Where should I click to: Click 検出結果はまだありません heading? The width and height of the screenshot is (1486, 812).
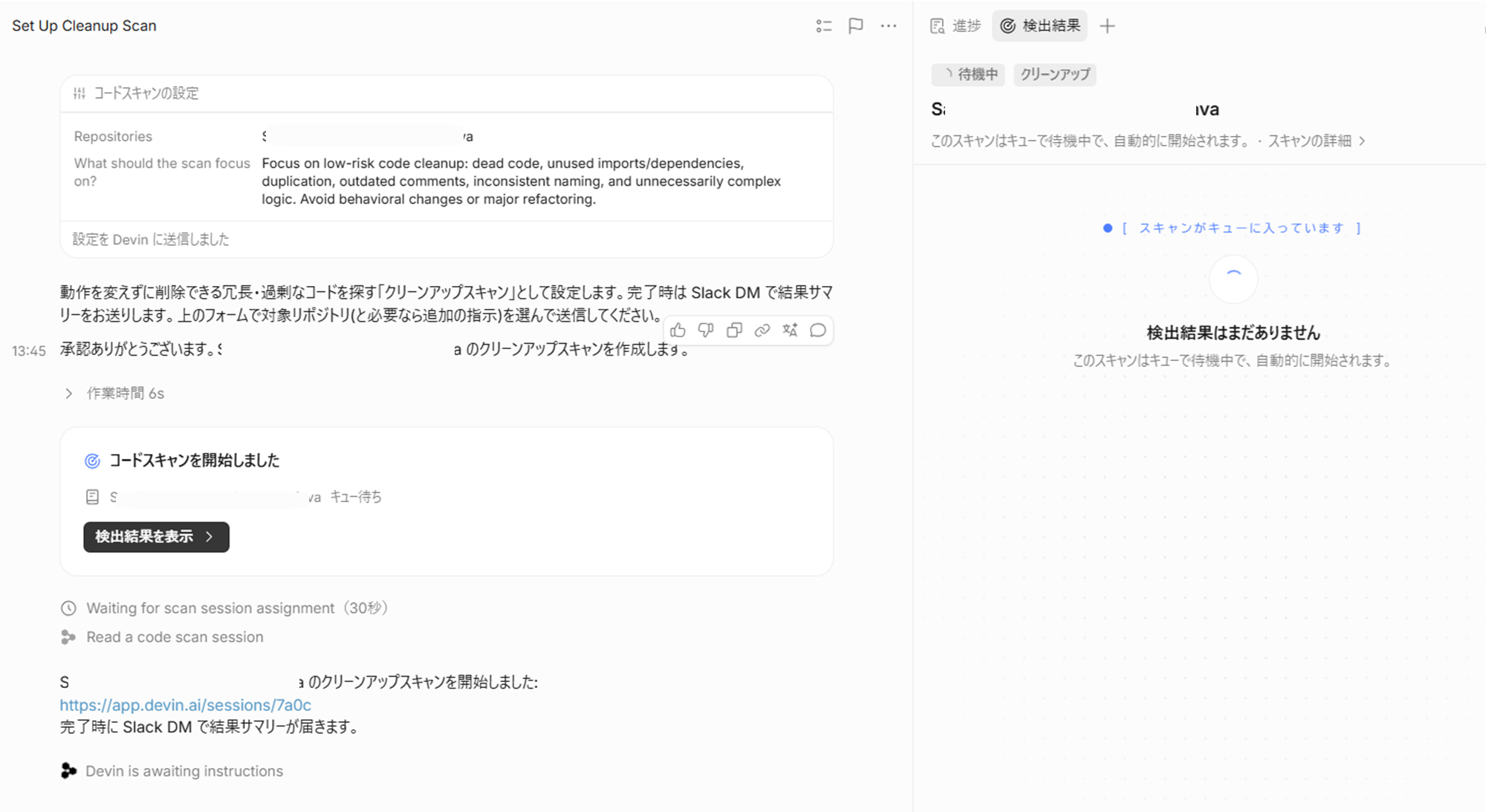pos(1233,333)
